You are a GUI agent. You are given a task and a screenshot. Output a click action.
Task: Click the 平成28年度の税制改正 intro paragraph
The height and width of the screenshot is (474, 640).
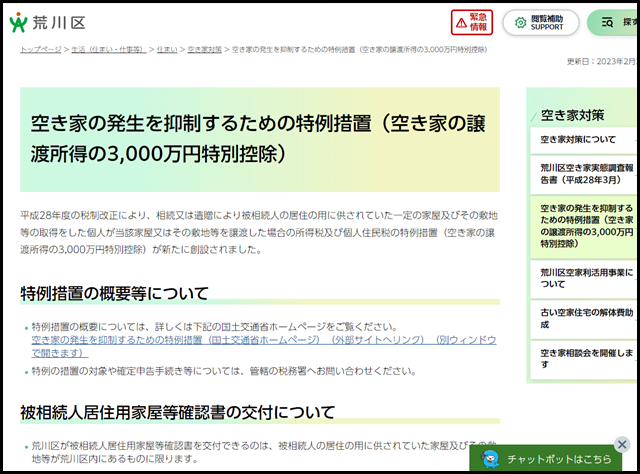point(259,232)
